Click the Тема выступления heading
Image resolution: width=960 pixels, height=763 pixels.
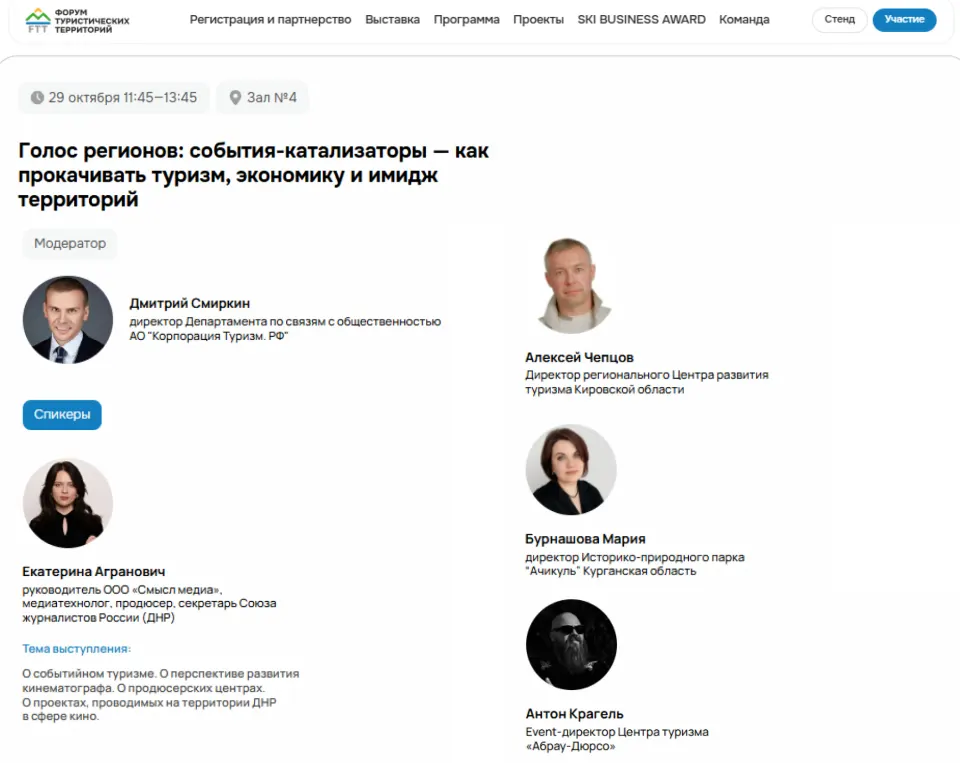coord(77,648)
